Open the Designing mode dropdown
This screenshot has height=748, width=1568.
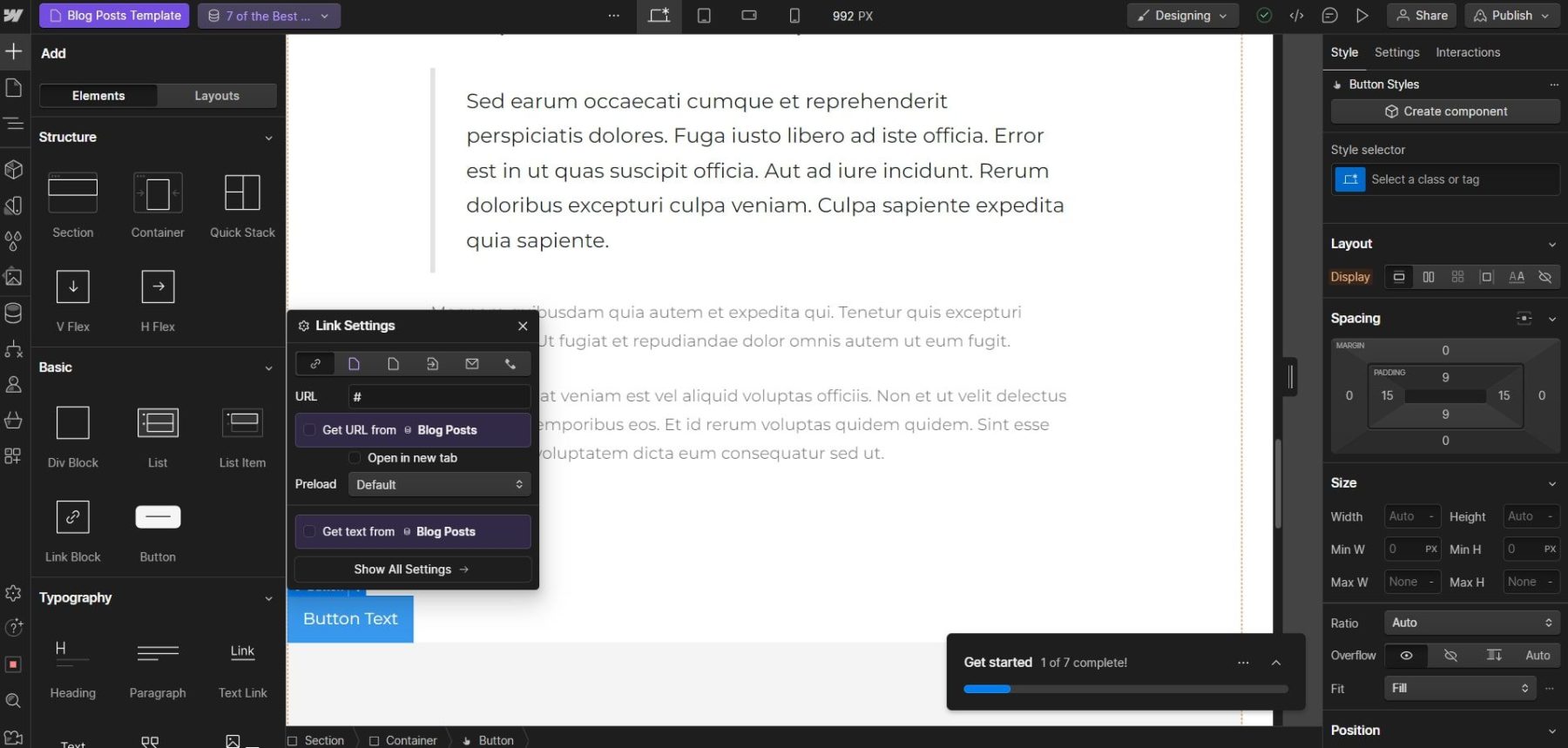(1182, 16)
